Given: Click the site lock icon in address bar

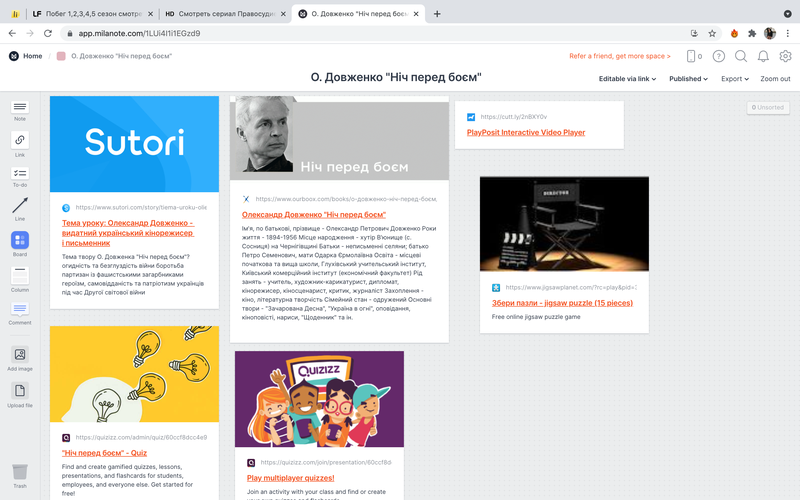Looking at the screenshot, I should point(70,33).
